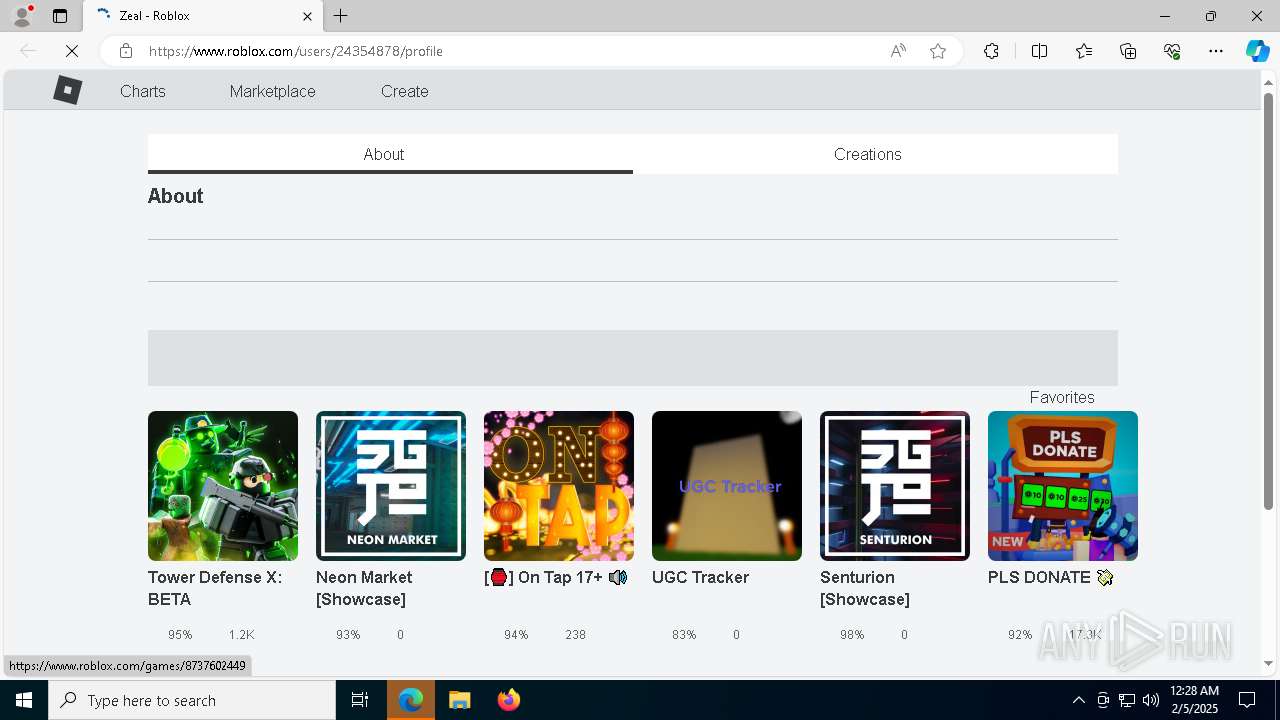Open the taskbar clock and date
1280x720 pixels.
[x=1194, y=700]
